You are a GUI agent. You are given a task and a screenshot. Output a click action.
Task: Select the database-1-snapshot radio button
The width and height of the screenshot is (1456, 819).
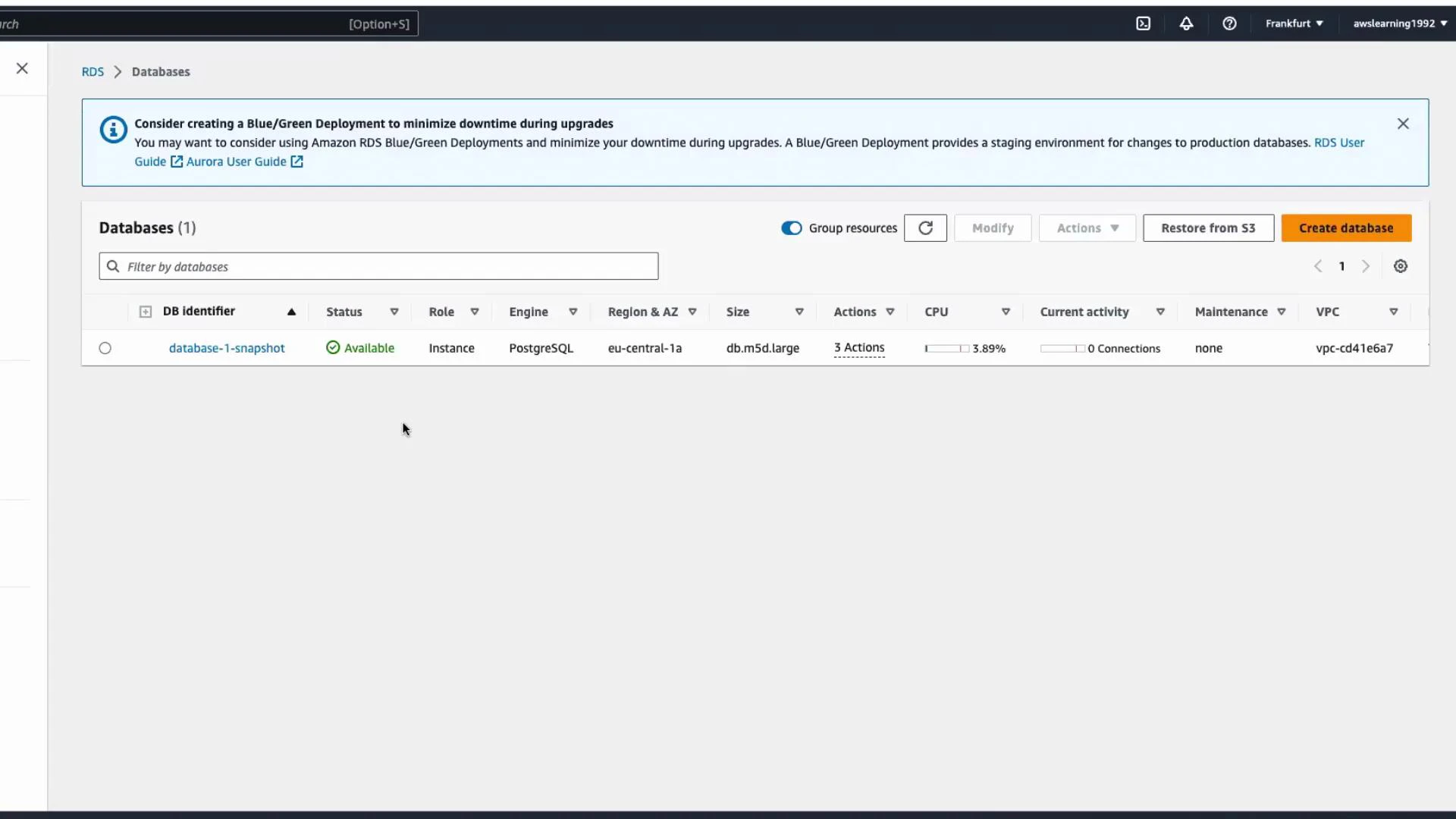click(105, 348)
